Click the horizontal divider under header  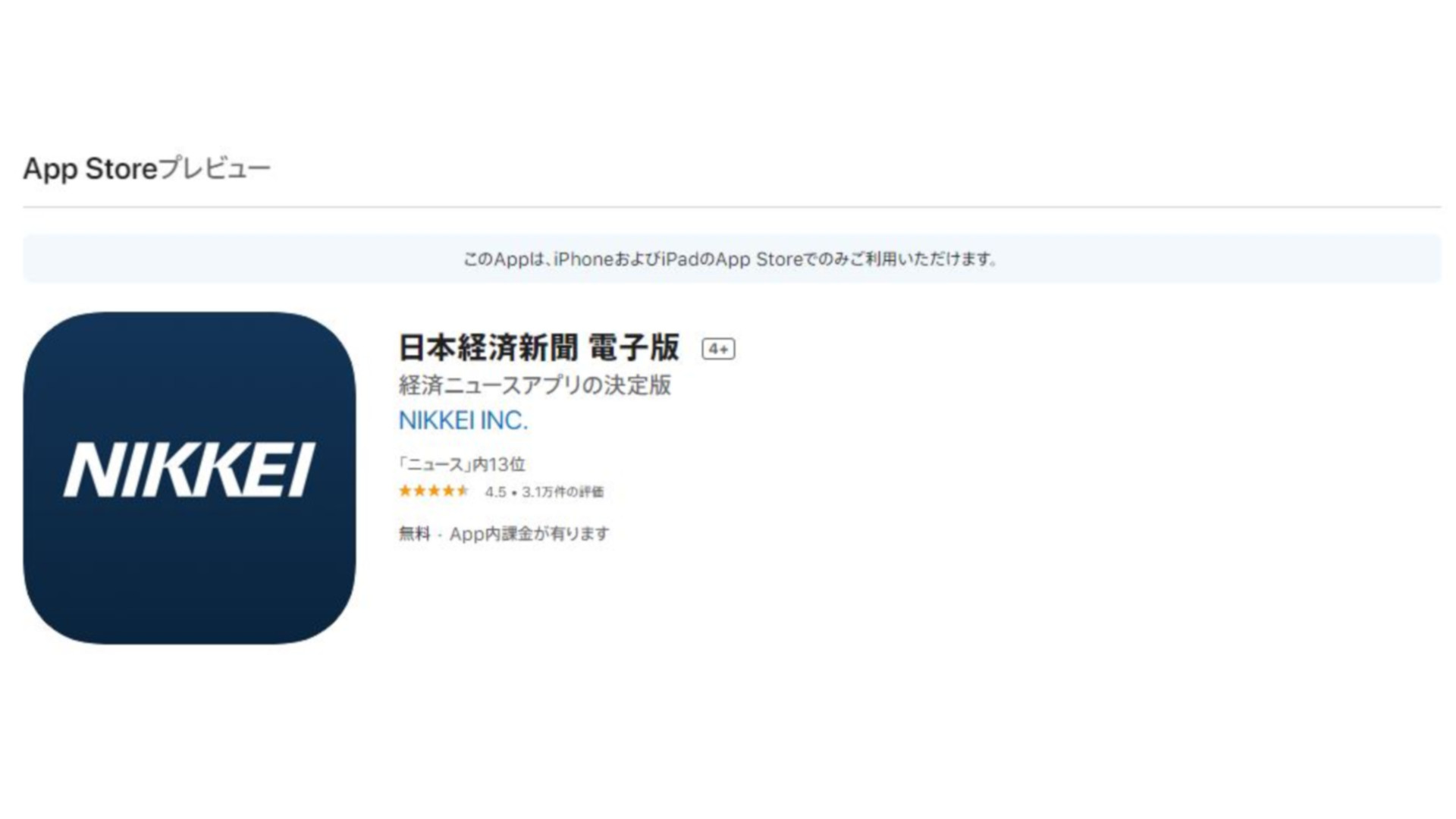click(732, 206)
